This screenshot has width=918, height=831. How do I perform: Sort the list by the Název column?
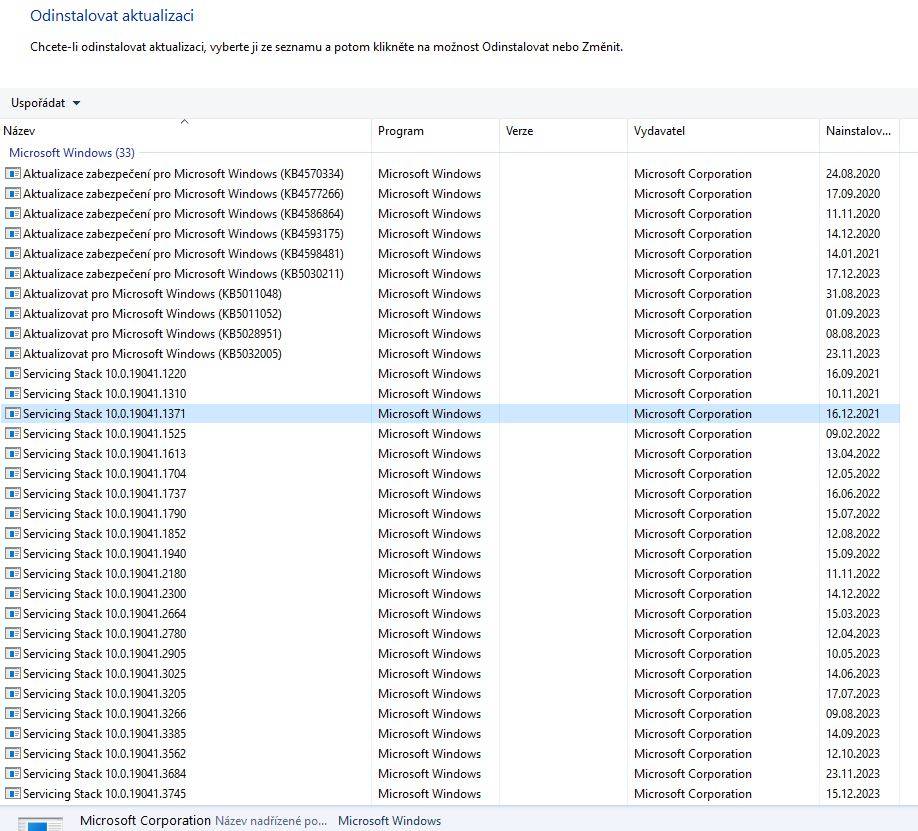[x=186, y=131]
